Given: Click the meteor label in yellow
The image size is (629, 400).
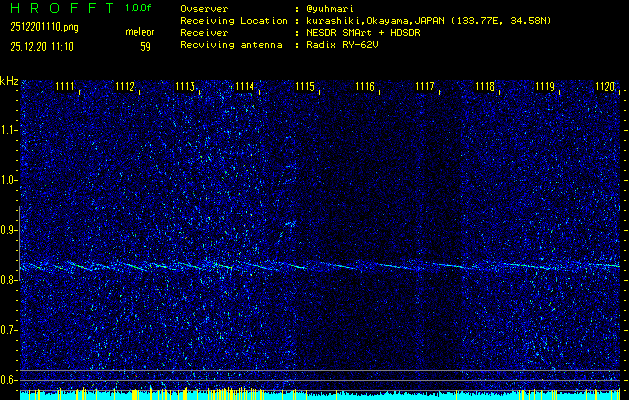Looking at the screenshot, I should click(x=139, y=32).
